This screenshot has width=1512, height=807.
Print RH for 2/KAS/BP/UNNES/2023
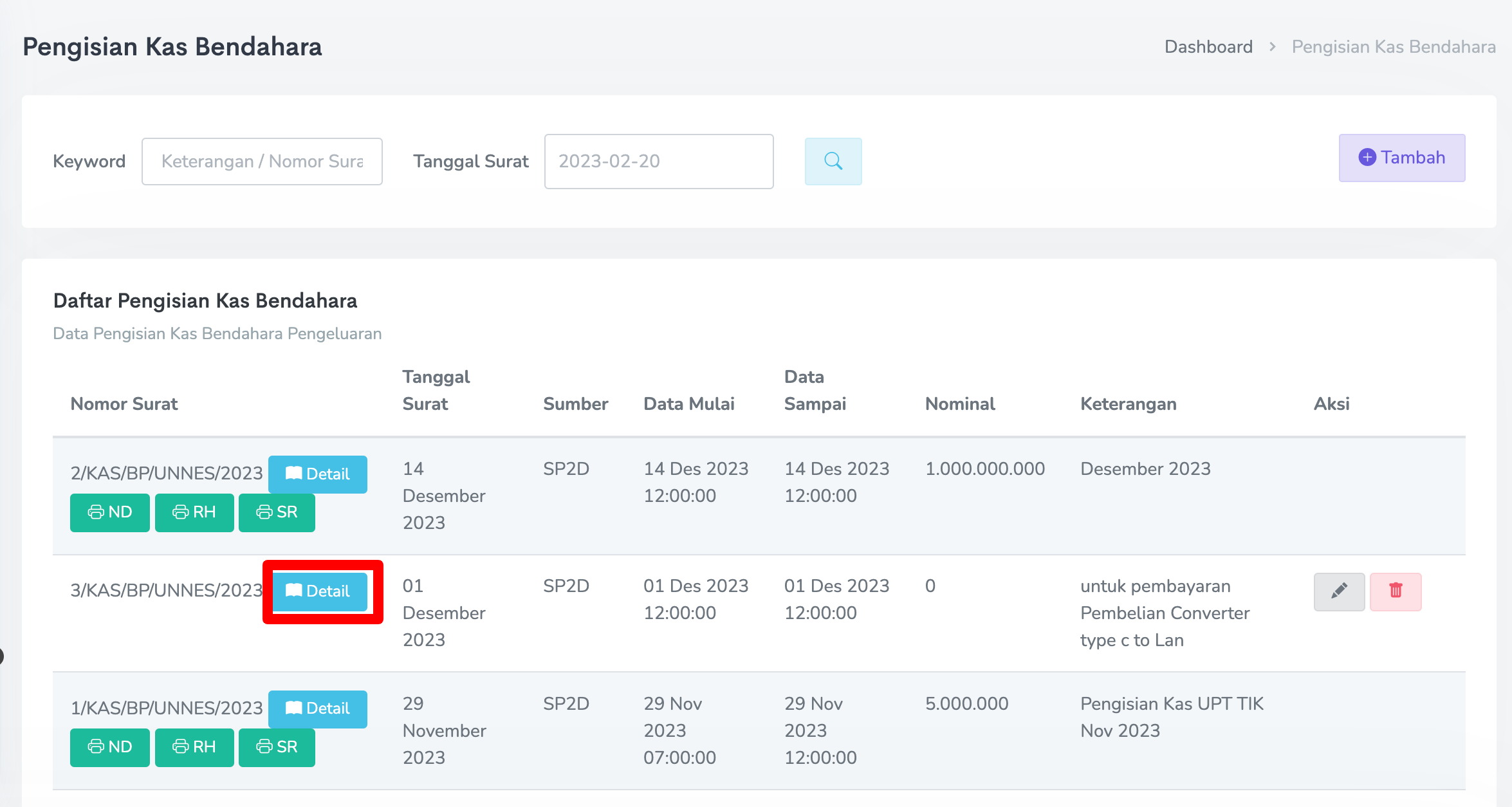pyautogui.click(x=194, y=512)
